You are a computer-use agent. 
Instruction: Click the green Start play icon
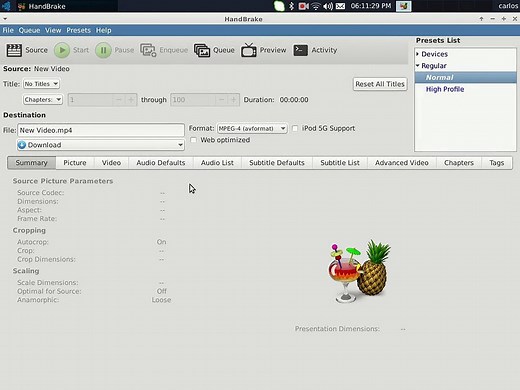click(x=62, y=50)
